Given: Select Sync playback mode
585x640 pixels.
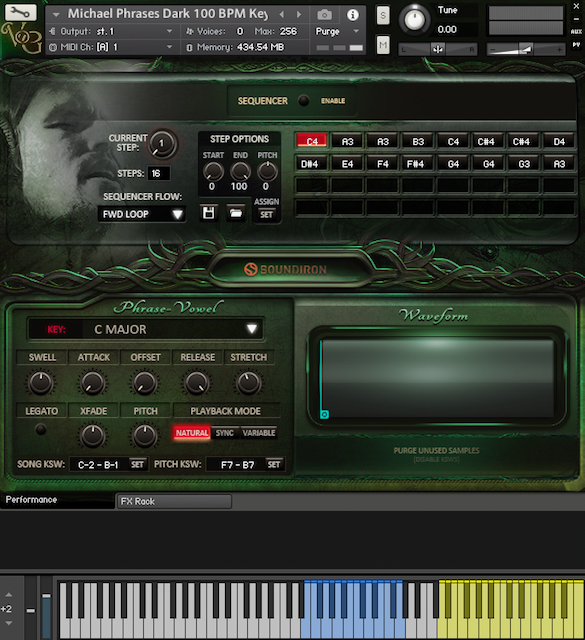Looking at the screenshot, I should click(225, 433).
